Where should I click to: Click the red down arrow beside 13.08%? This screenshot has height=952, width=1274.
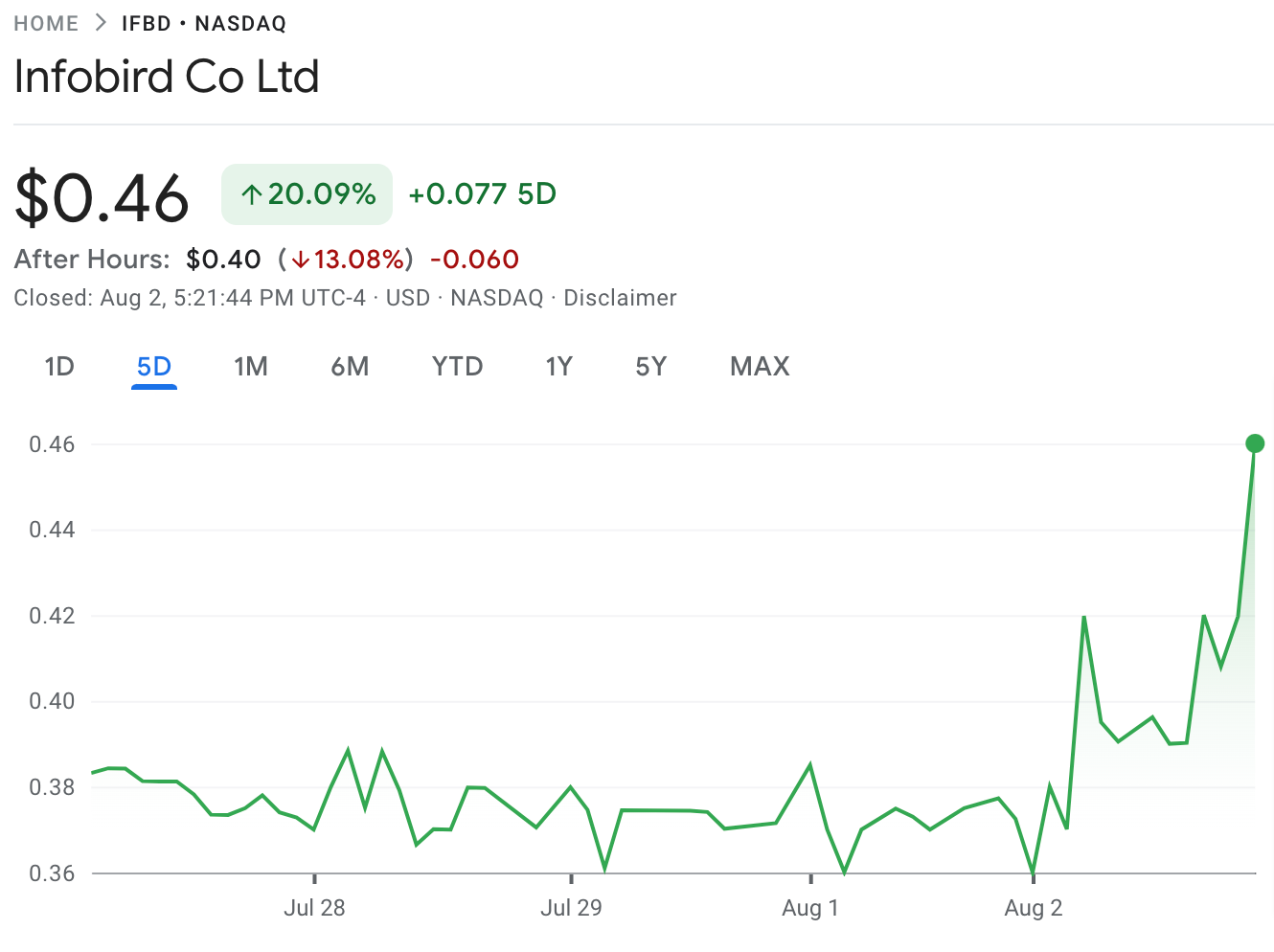(x=303, y=259)
